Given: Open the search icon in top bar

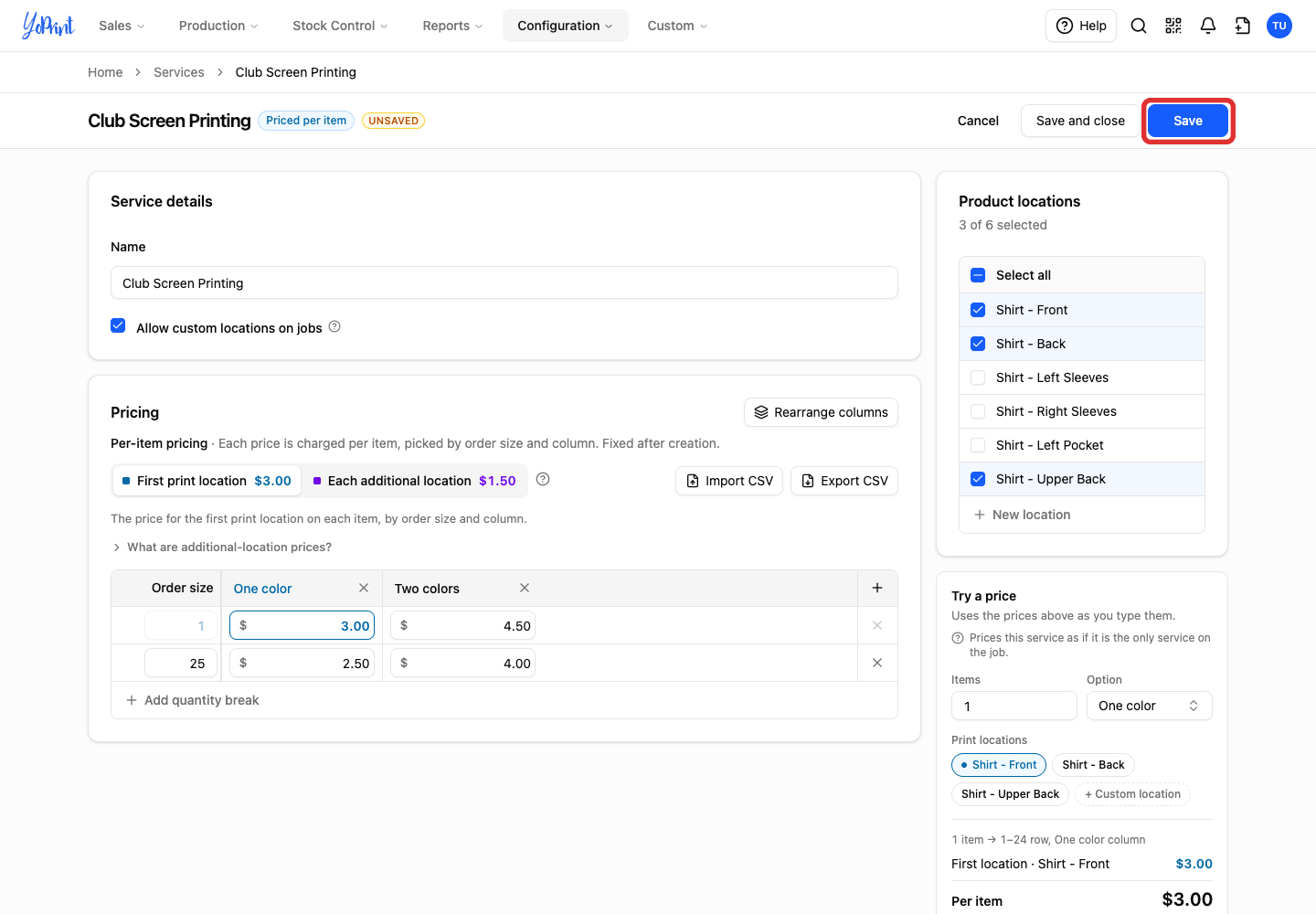Looking at the screenshot, I should (1139, 26).
